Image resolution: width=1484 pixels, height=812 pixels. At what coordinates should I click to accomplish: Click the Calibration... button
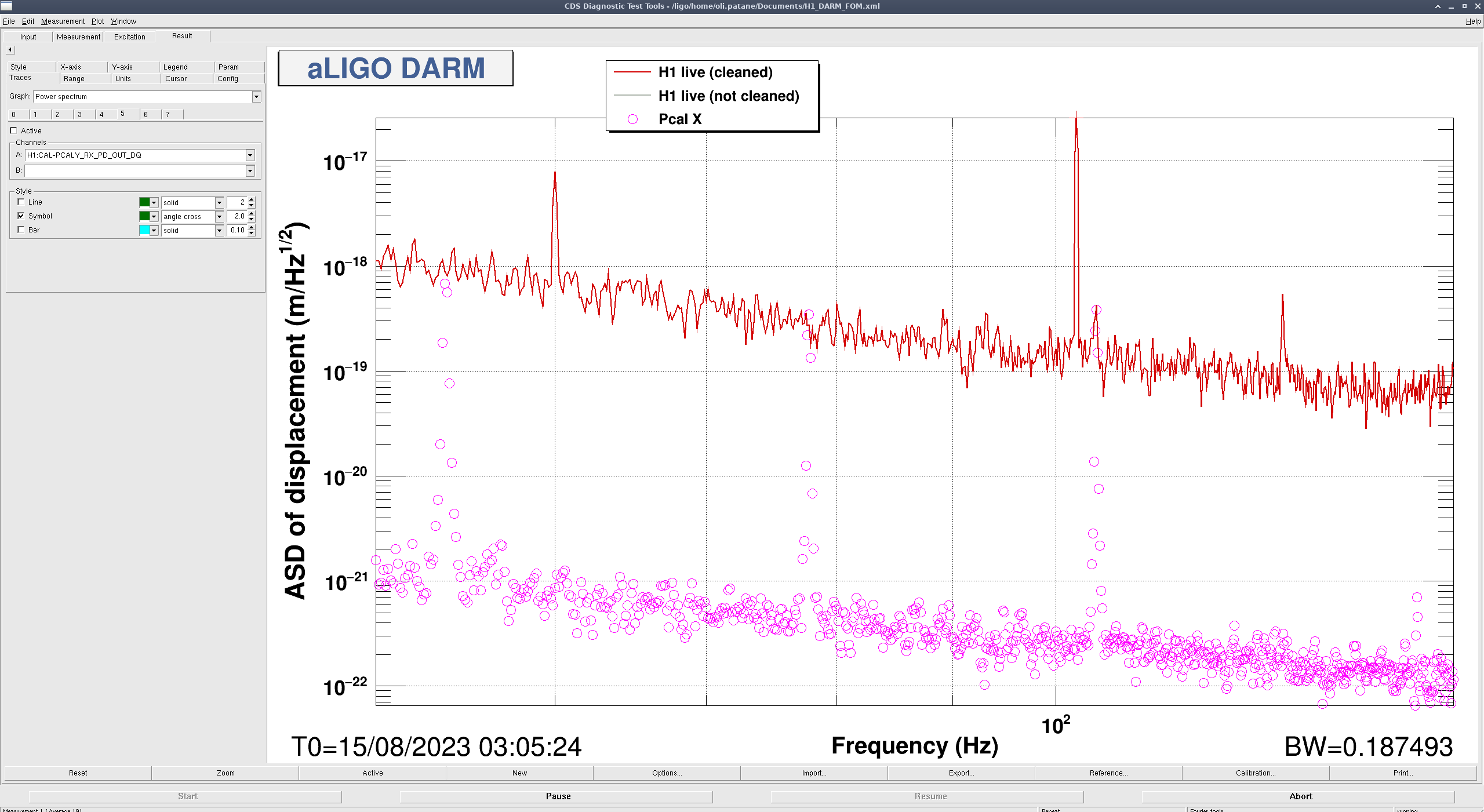pos(1256,773)
